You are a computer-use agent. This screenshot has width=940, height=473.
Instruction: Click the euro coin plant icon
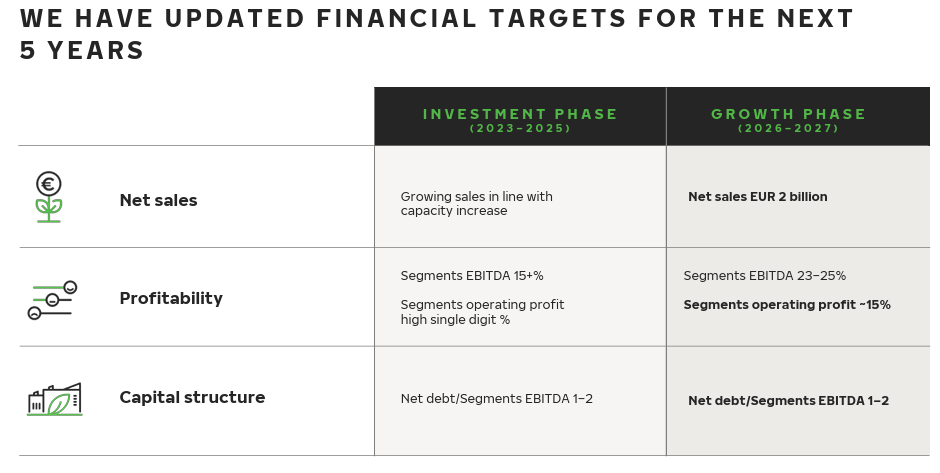(49, 197)
